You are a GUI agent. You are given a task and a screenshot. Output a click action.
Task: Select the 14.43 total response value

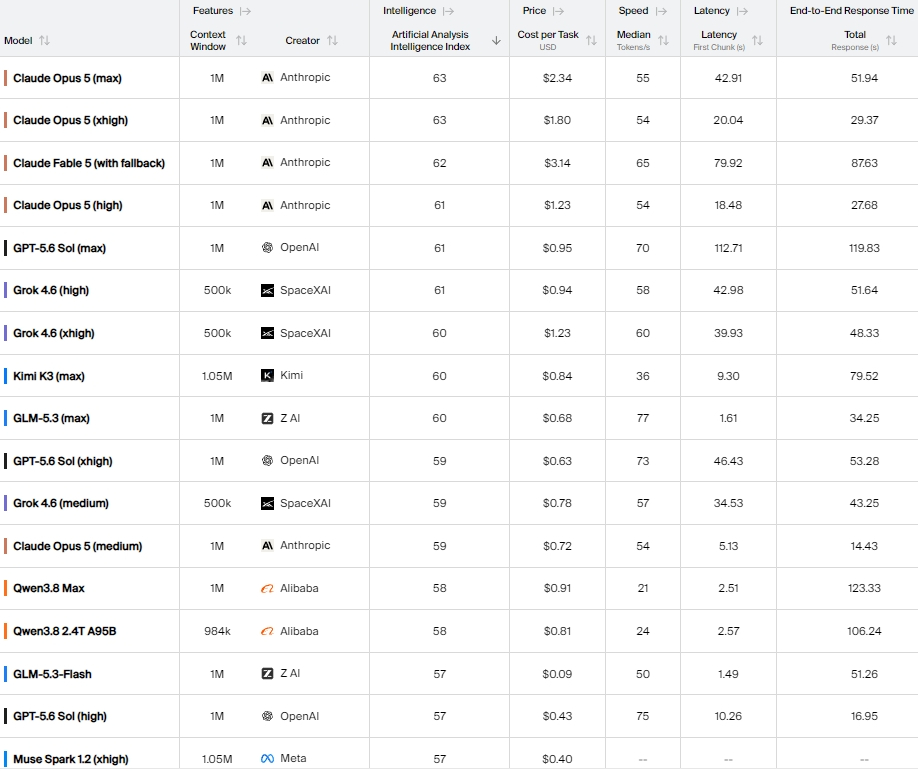click(x=864, y=546)
